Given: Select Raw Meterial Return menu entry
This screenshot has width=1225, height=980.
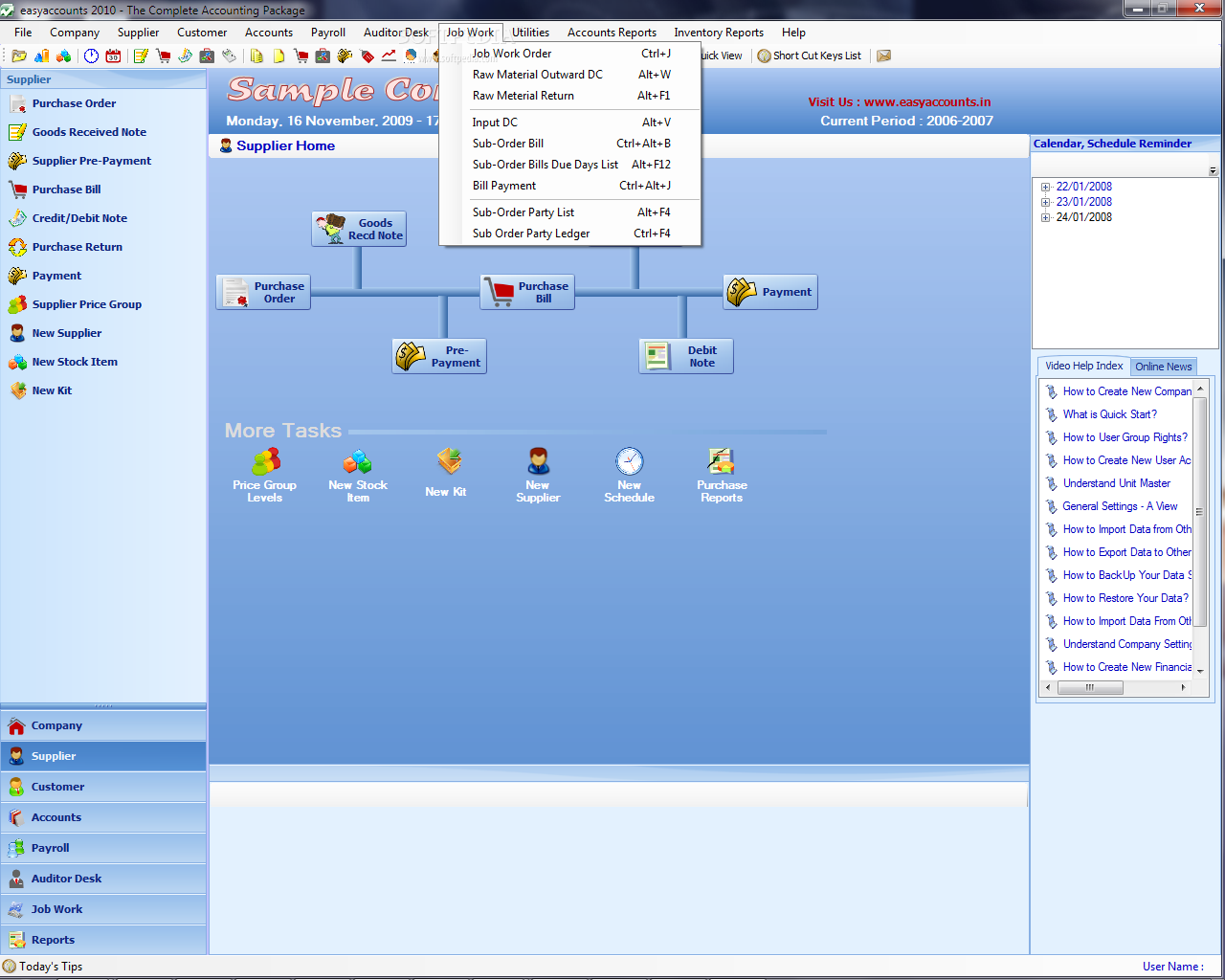Looking at the screenshot, I should click(x=570, y=96).
